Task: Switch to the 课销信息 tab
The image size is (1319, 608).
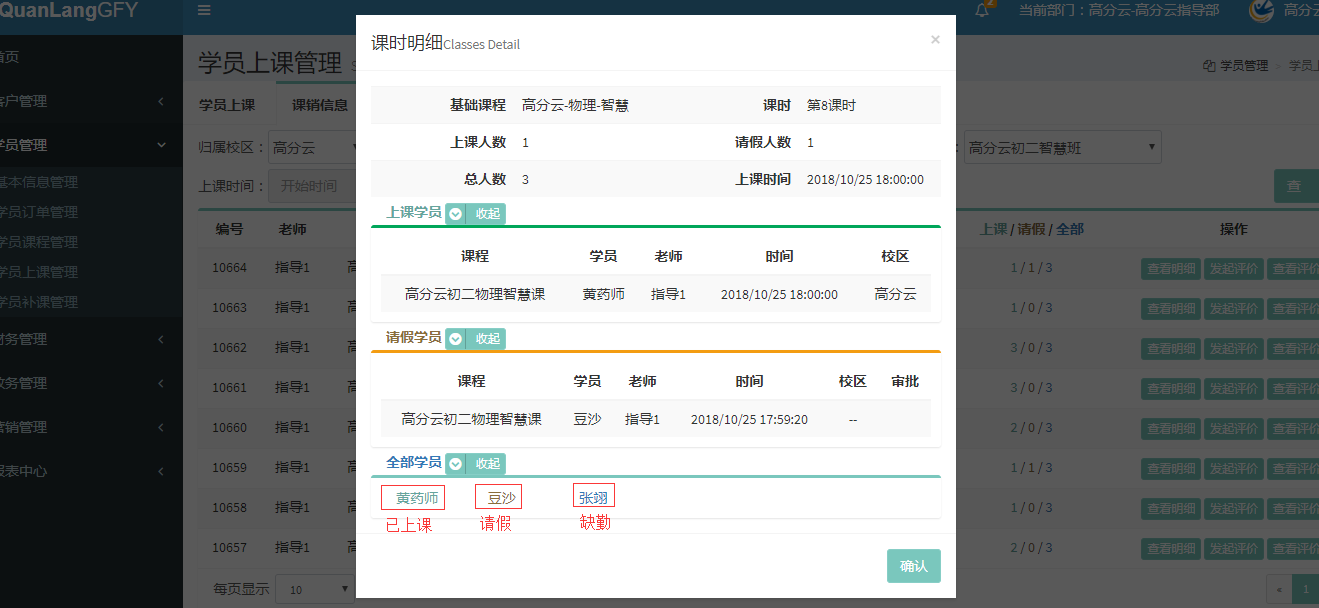Action: pyautogui.click(x=320, y=105)
